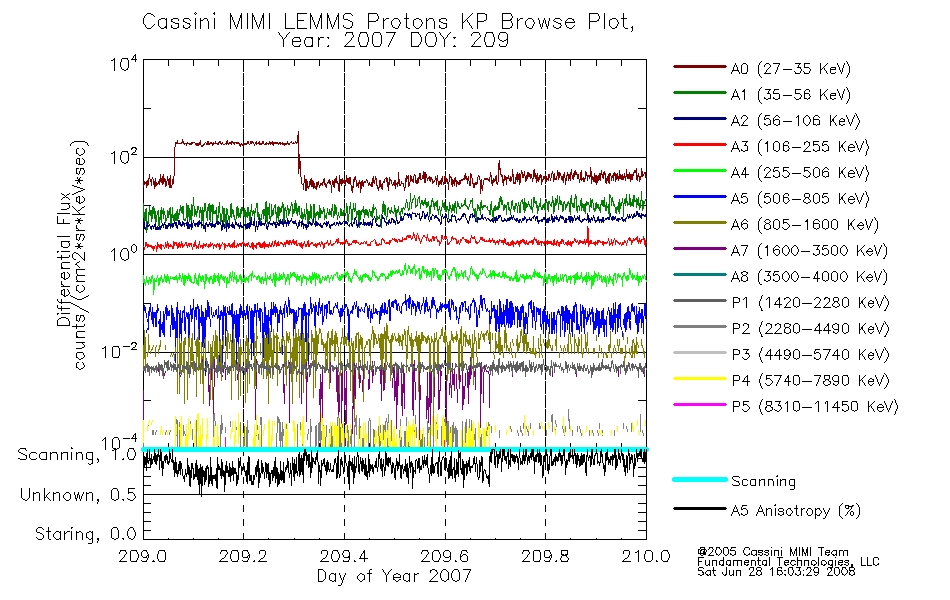The width and height of the screenshot is (950, 600).
Task: Click the P2 (2280-4490 KeV) legend label
Action: (x=810, y=329)
